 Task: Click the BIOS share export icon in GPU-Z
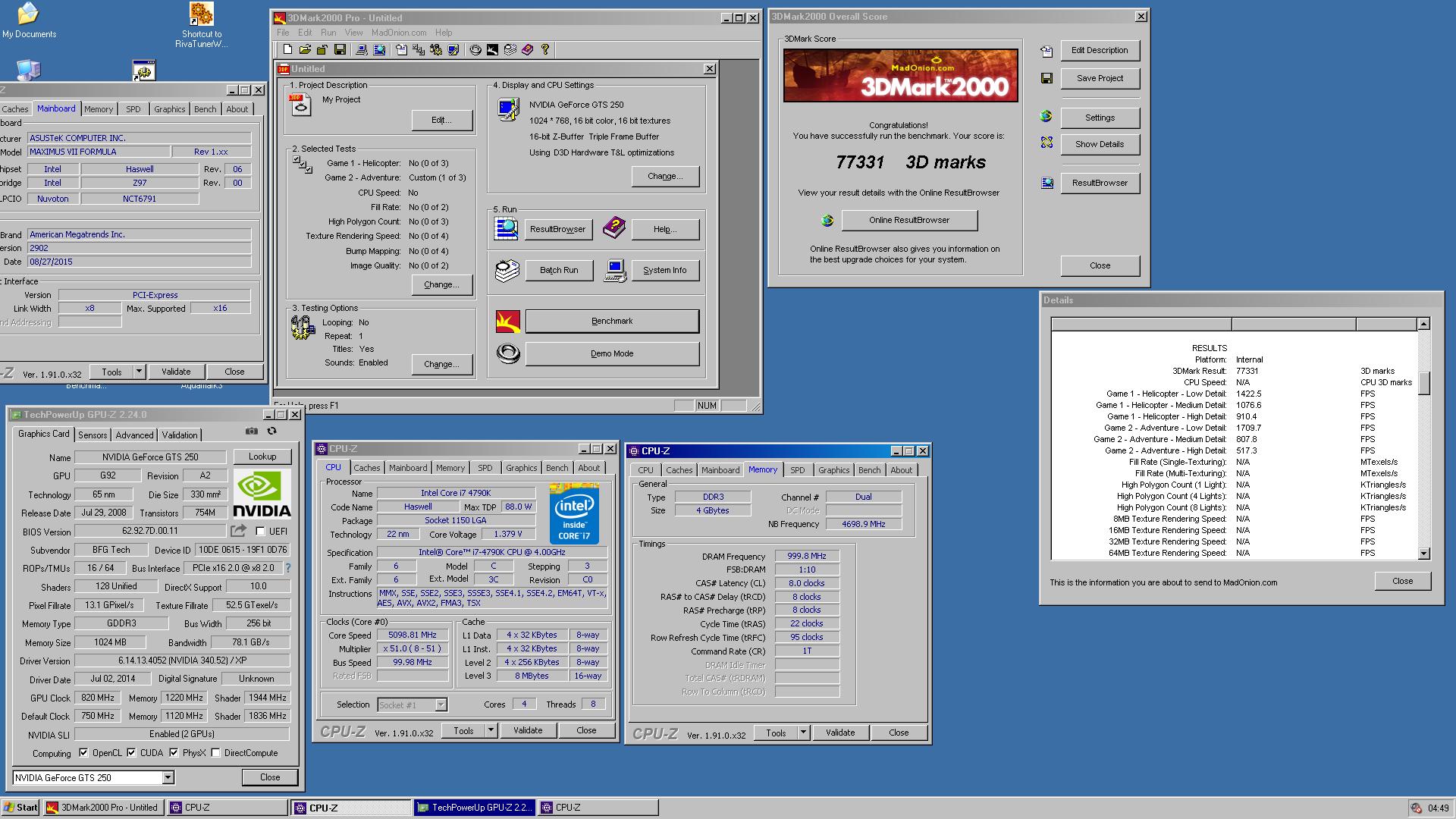point(239,531)
